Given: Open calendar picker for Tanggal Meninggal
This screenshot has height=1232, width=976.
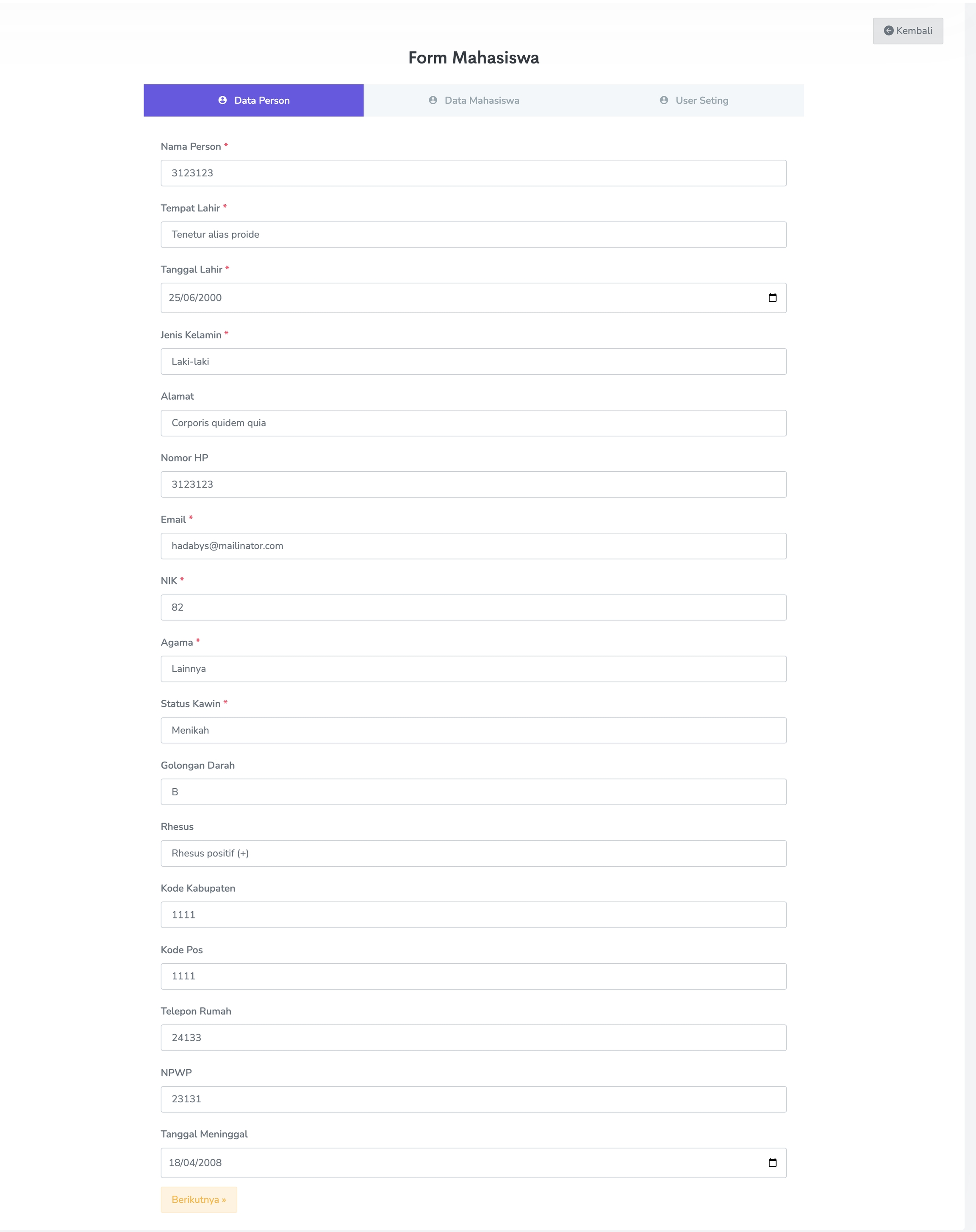Looking at the screenshot, I should click(772, 1162).
